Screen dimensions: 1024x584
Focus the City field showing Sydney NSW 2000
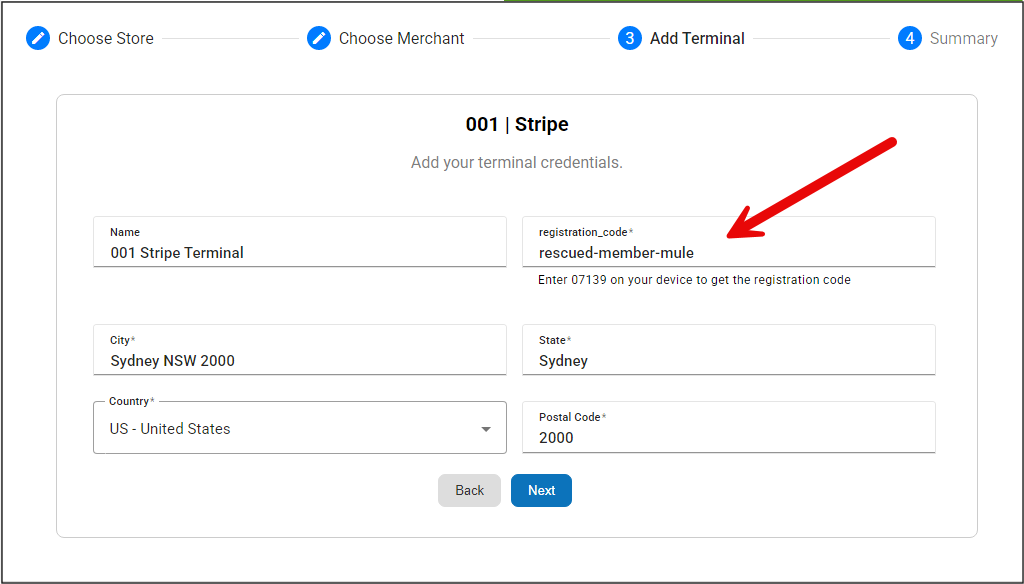(300, 361)
